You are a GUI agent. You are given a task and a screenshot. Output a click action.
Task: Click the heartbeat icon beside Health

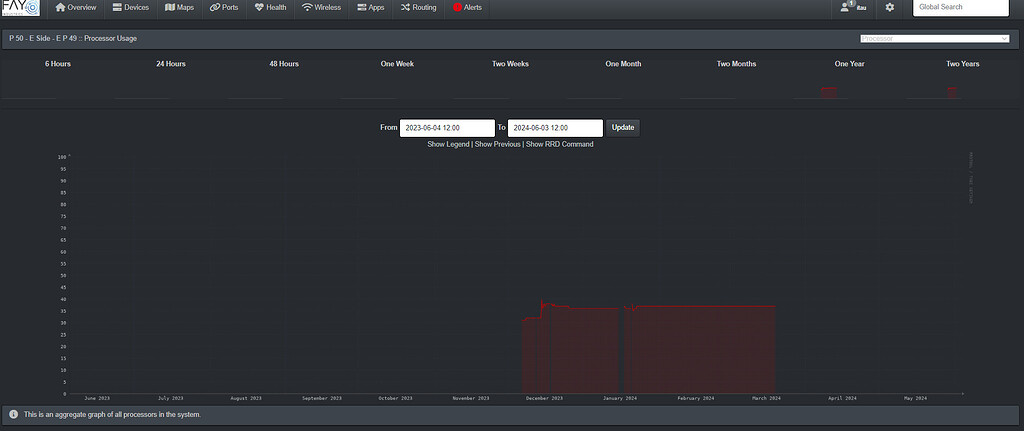click(259, 8)
